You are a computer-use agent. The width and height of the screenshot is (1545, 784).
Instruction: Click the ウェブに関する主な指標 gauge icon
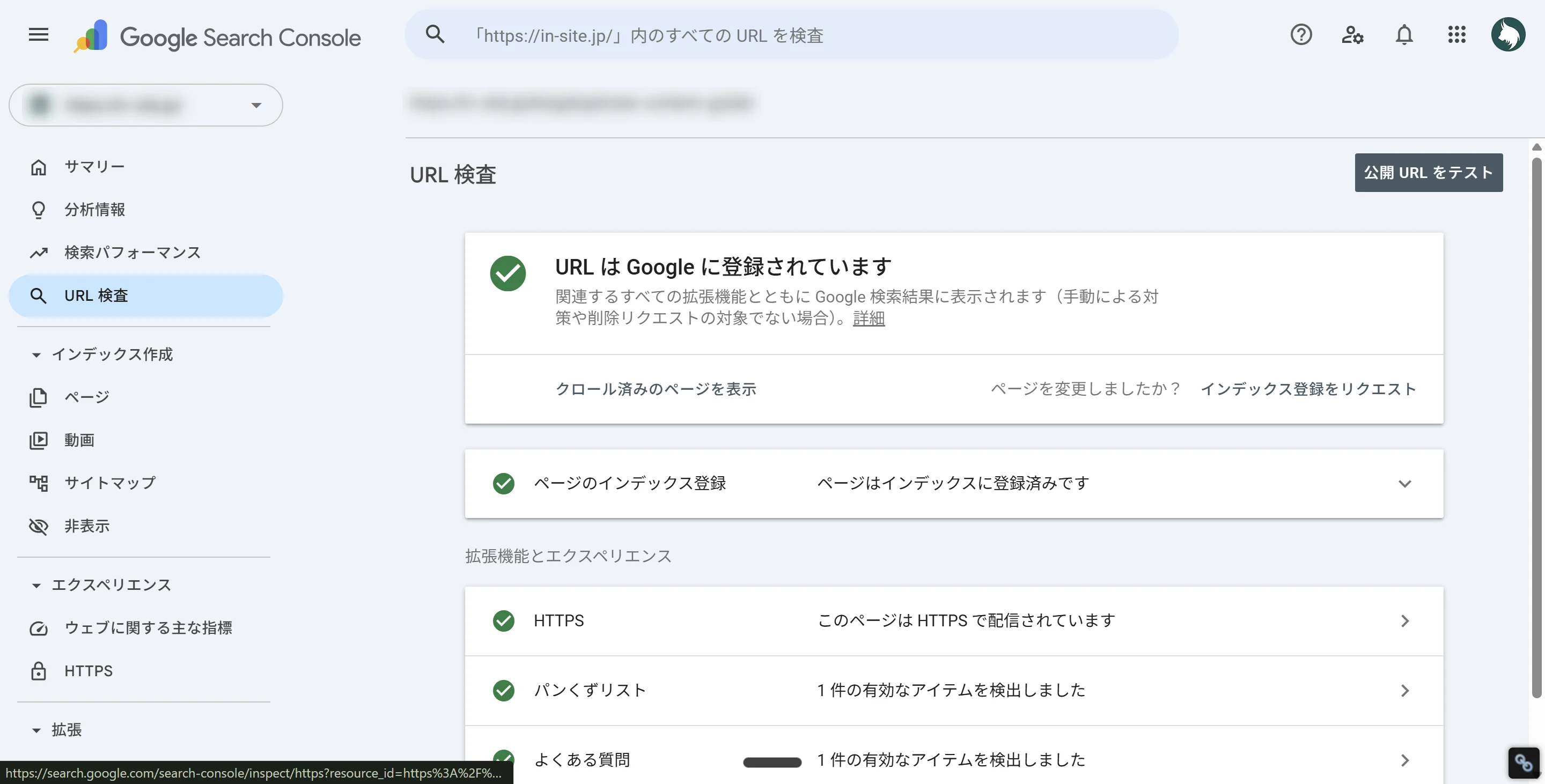39,628
